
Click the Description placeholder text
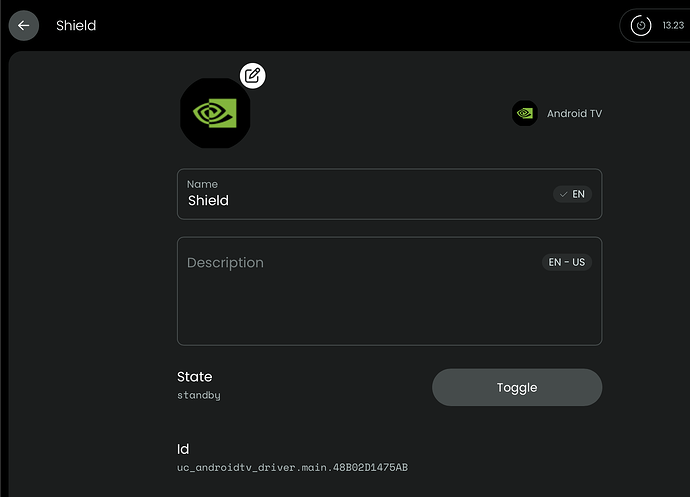pos(225,263)
